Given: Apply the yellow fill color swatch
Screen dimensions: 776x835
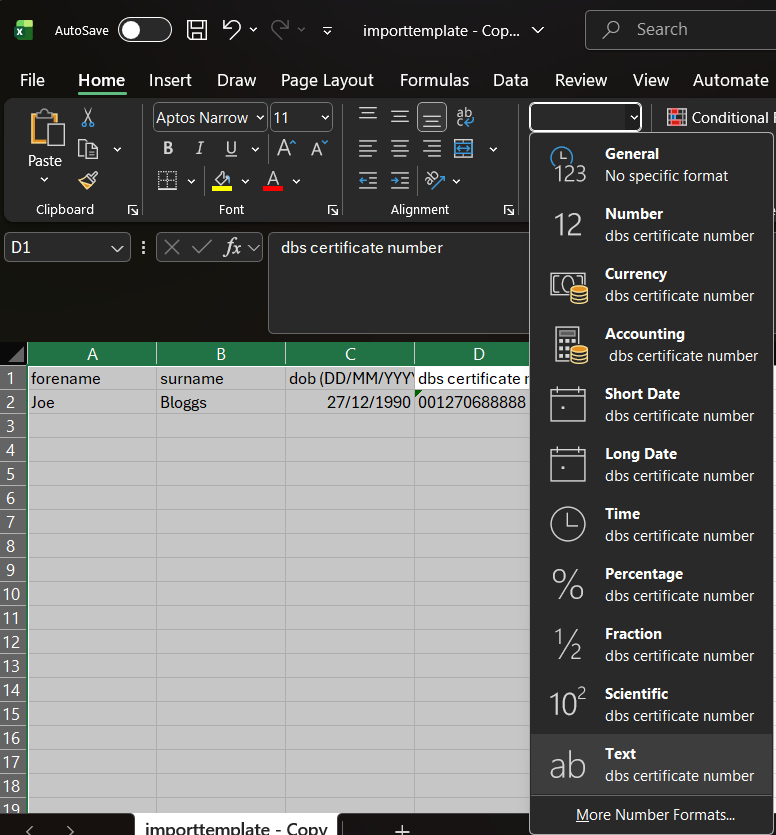Looking at the screenshot, I should [222, 181].
